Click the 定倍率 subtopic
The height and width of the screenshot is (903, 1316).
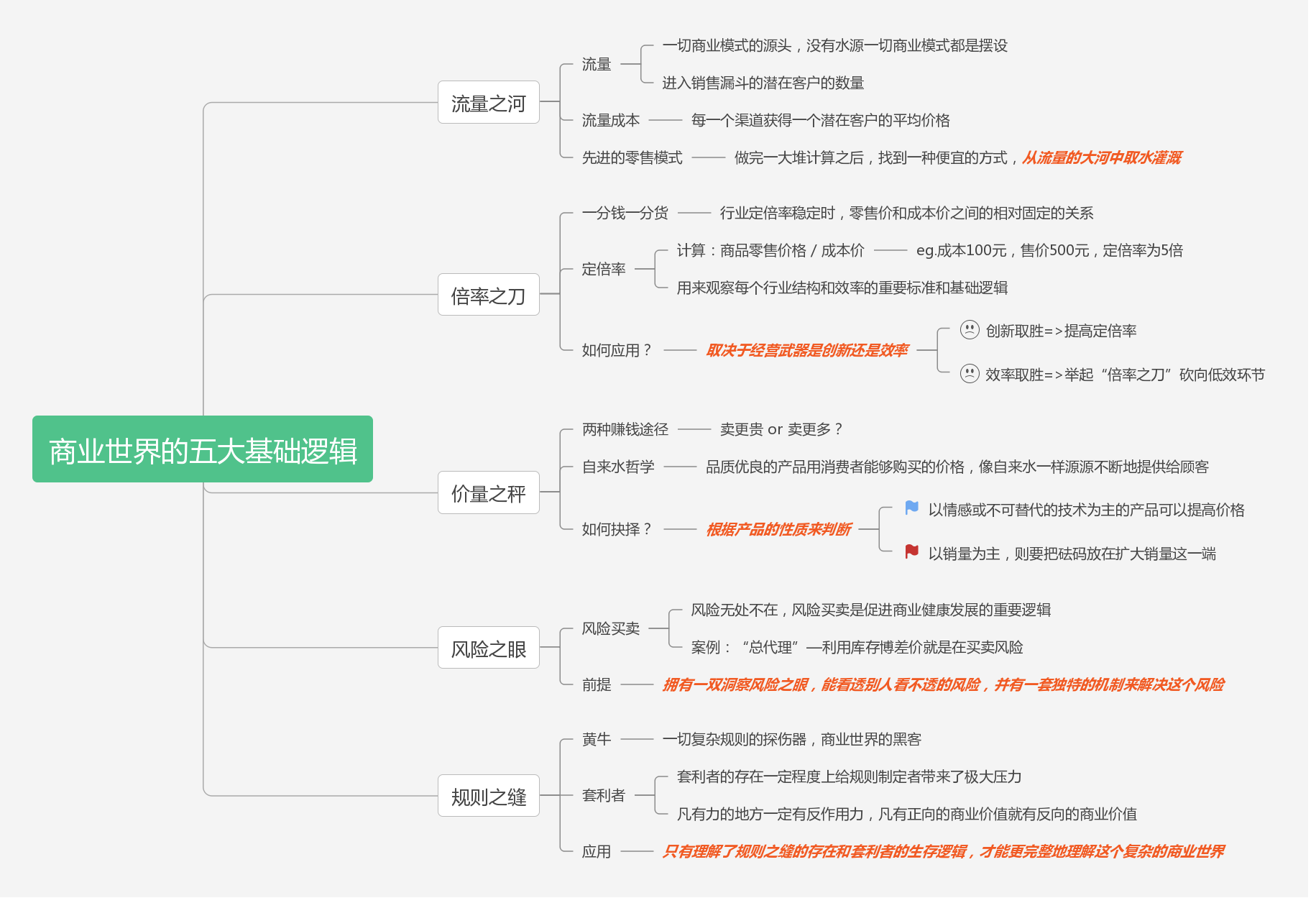point(604,269)
